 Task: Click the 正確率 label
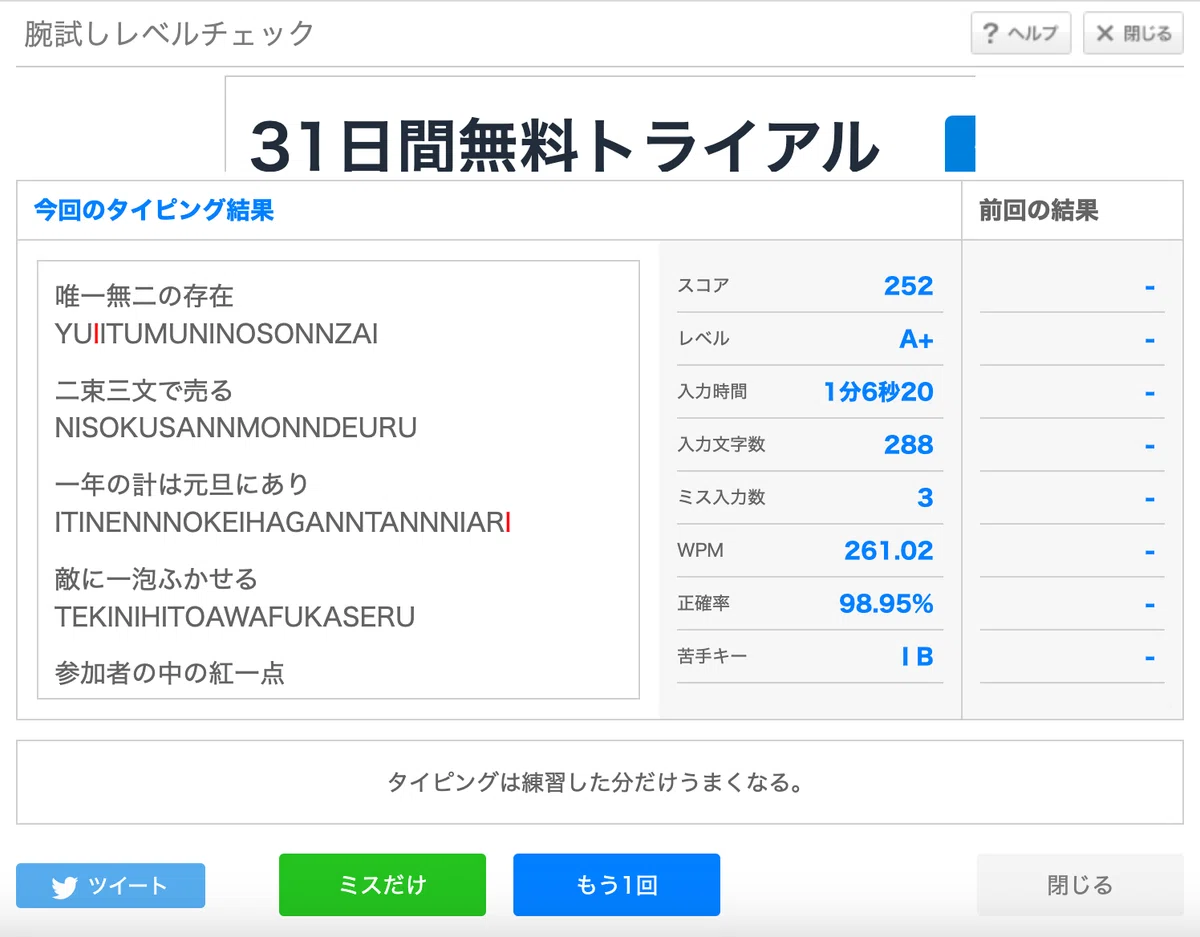703,604
